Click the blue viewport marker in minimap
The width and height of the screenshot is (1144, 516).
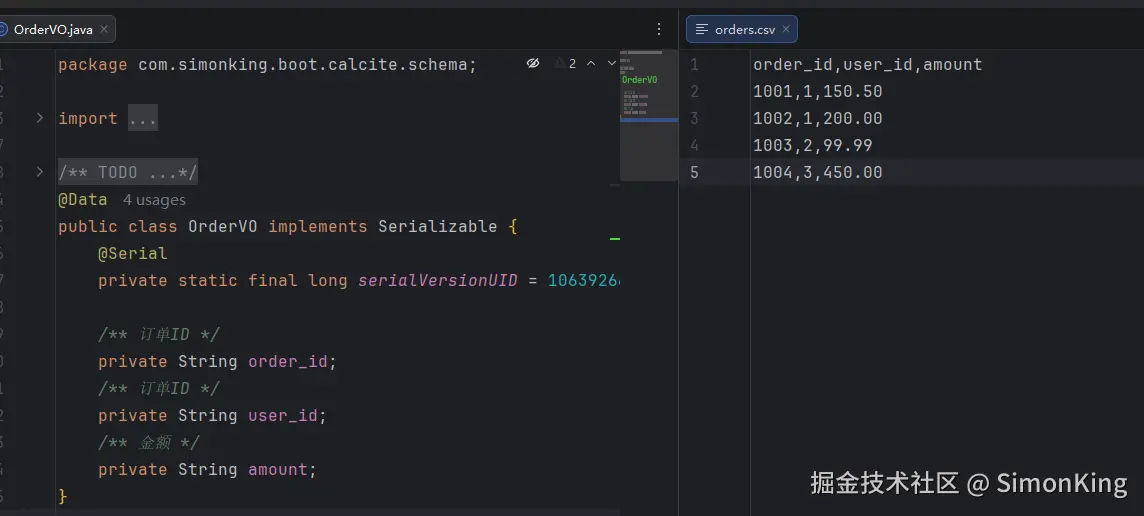click(648, 120)
